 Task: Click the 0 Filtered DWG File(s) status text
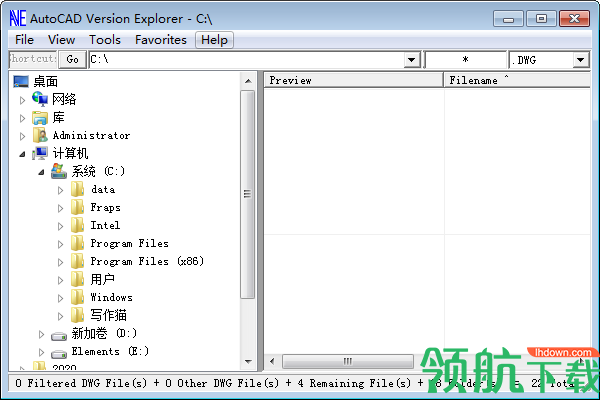(81, 383)
